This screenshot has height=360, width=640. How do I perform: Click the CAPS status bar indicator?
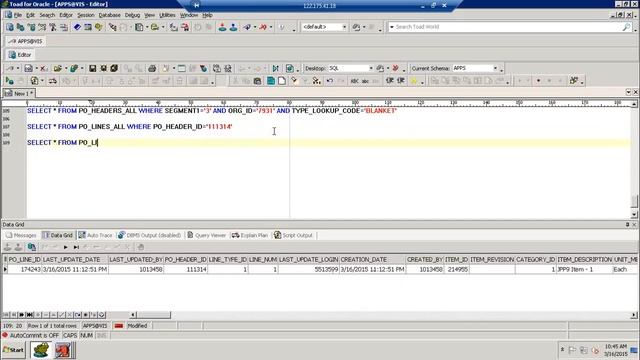(70, 335)
